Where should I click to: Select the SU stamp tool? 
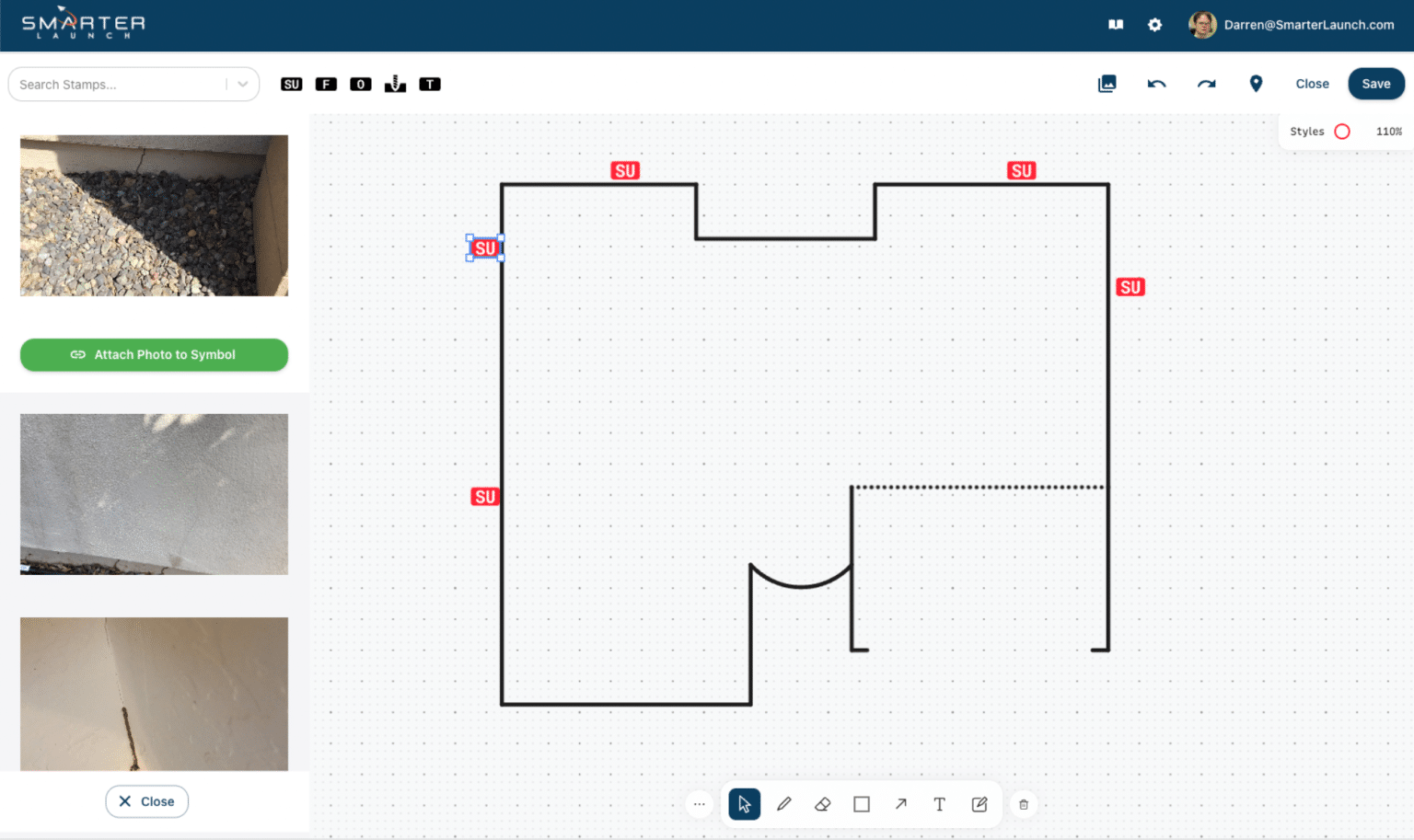291,84
